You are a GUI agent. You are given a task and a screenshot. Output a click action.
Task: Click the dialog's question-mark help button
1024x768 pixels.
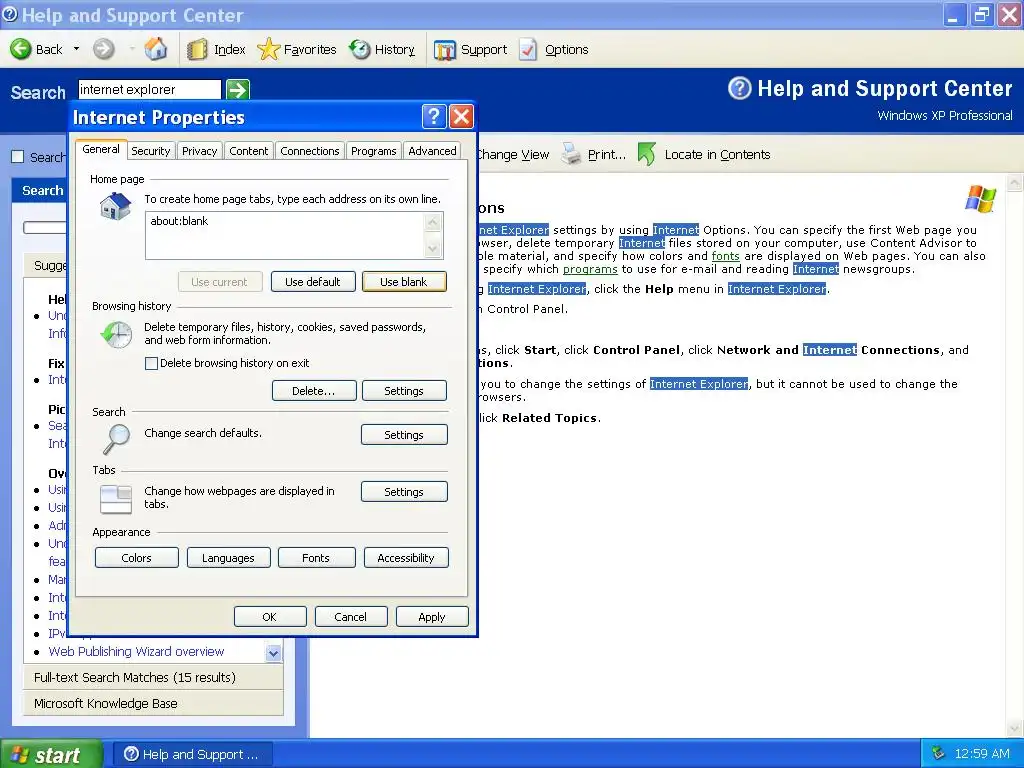(x=434, y=117)
